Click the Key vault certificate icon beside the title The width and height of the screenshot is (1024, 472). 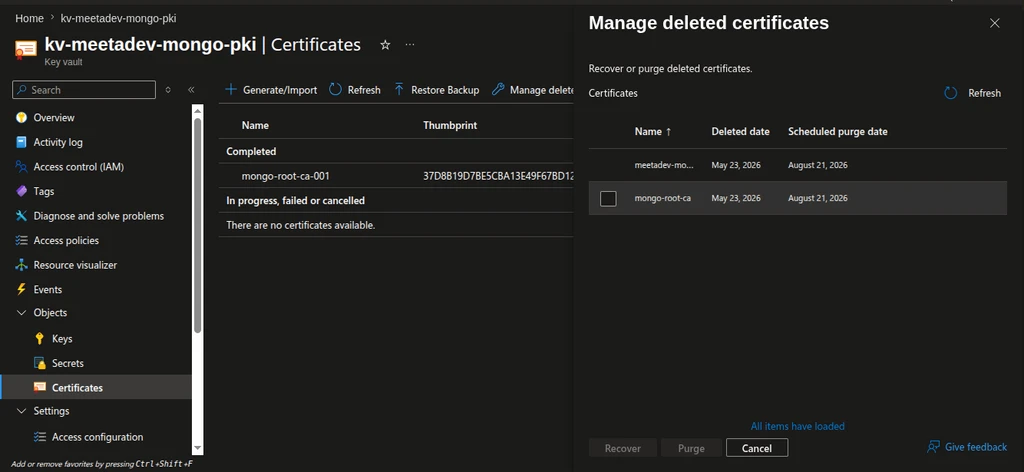(25, 50)
